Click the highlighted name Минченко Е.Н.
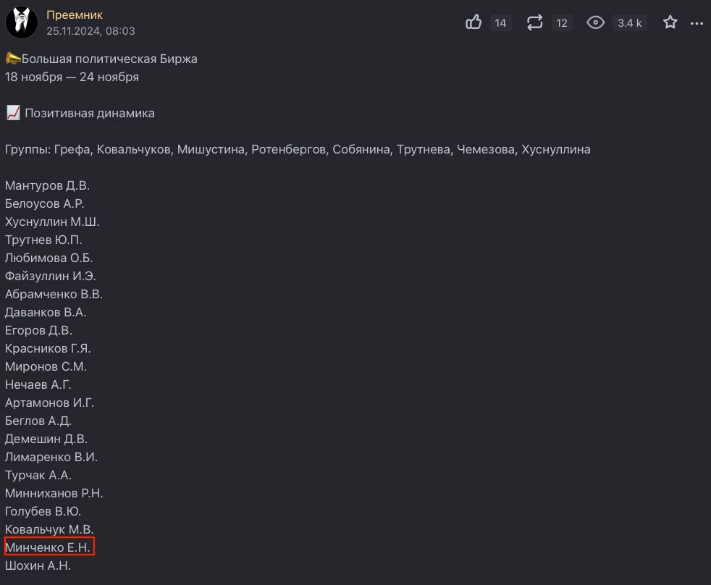Viewport: 711px width, 585px height. tap(49, 548)
